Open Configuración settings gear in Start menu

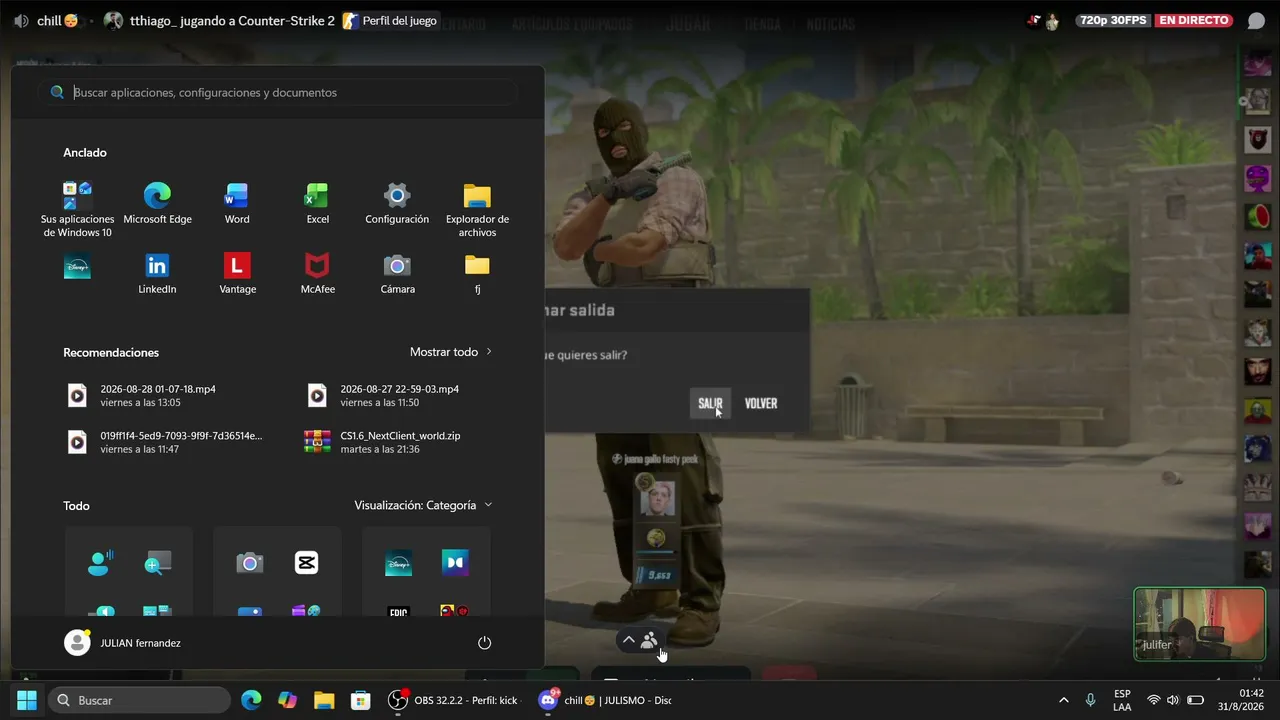tap(397, 204)
